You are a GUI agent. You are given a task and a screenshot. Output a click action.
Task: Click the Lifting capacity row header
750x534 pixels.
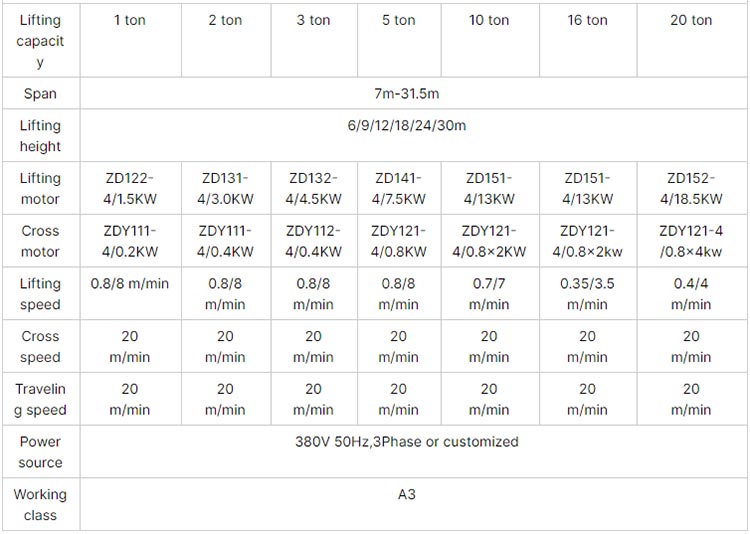pos(40,41)
